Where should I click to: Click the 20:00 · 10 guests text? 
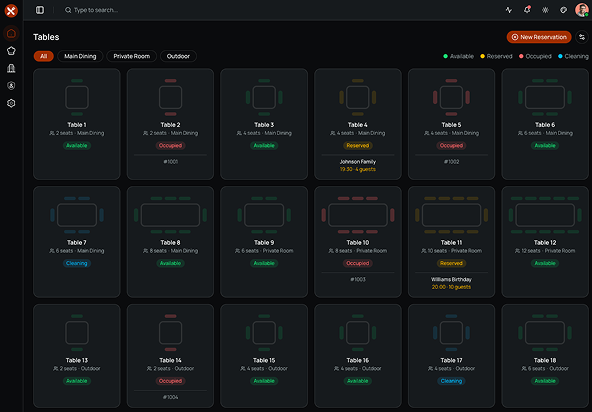pyautogui.click(x=452, y=287)
